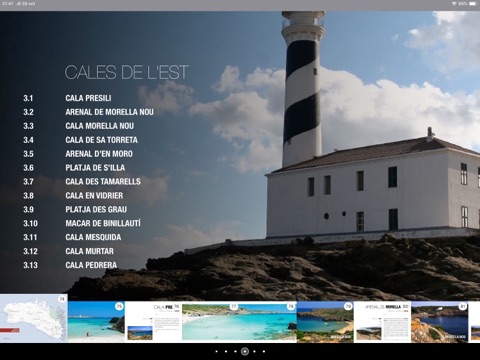
Task: Open page 80 Arenal de Morella thumbnail
Action: point(382,322)
